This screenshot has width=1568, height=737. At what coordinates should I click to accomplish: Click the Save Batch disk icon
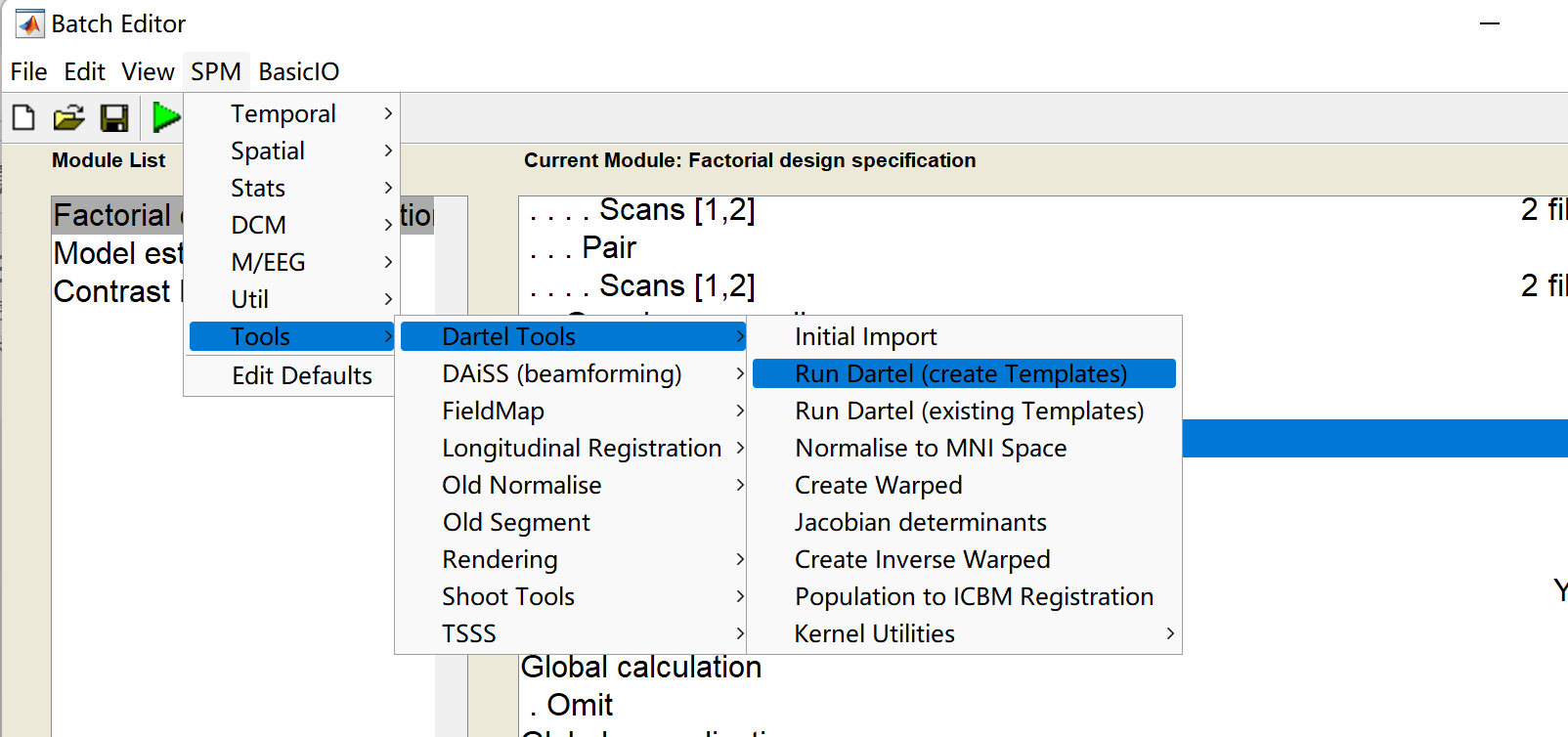[x=114, y=118]
